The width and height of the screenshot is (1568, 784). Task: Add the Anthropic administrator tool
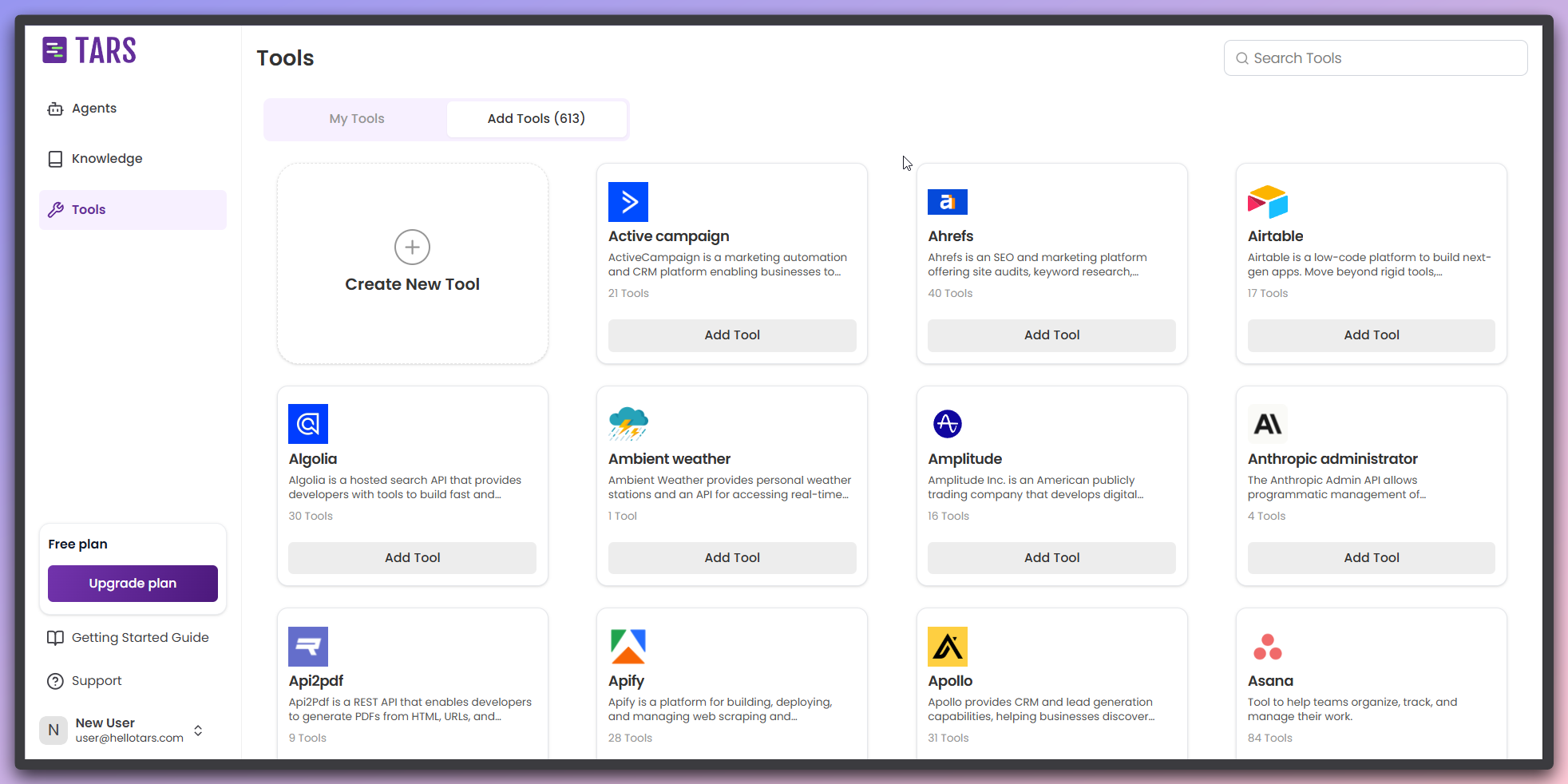(1372, 558)
